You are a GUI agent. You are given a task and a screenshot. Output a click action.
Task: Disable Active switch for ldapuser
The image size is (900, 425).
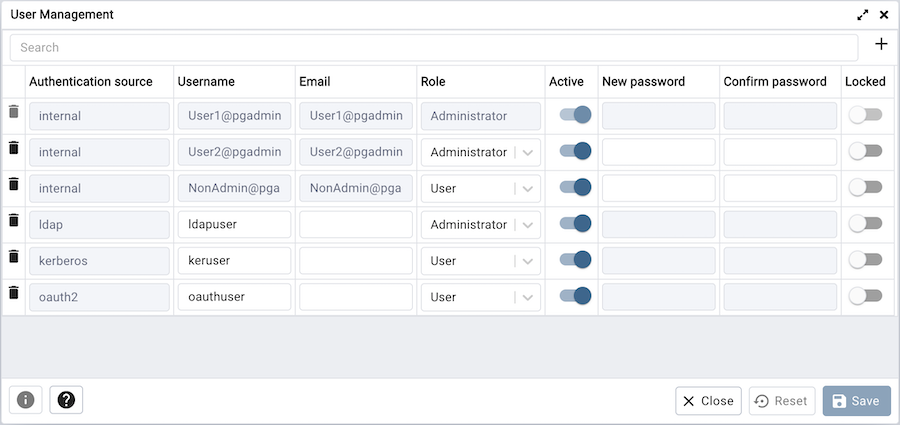(575, 224)
